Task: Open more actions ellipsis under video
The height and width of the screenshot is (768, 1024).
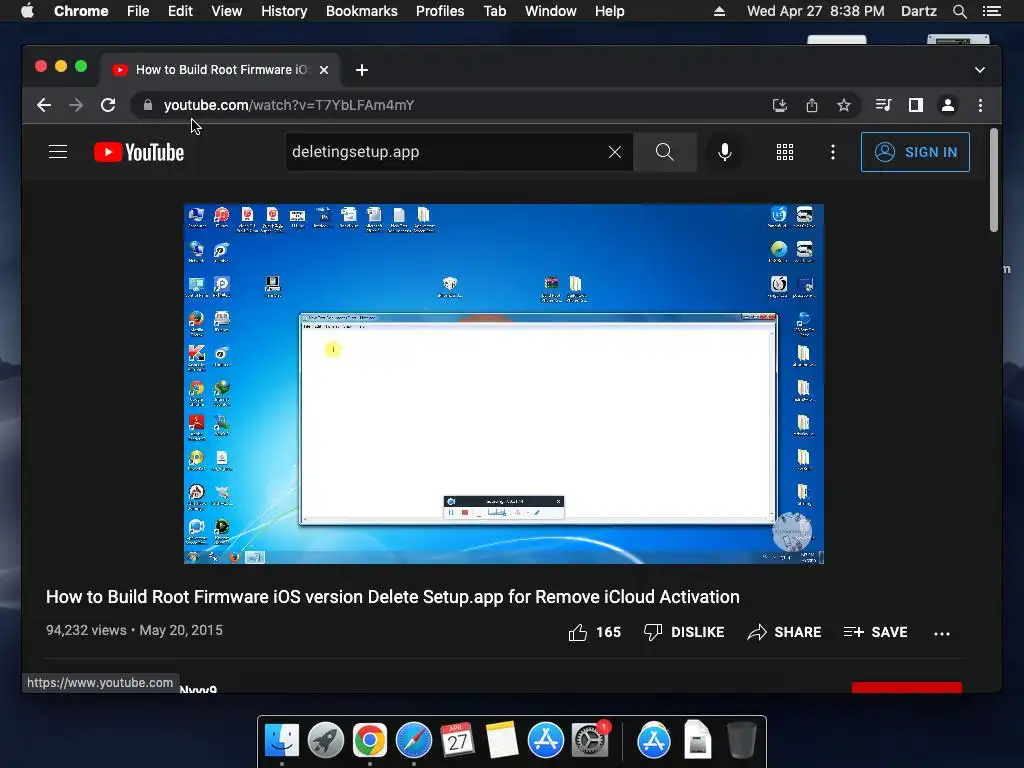Action: pos(942,633)
